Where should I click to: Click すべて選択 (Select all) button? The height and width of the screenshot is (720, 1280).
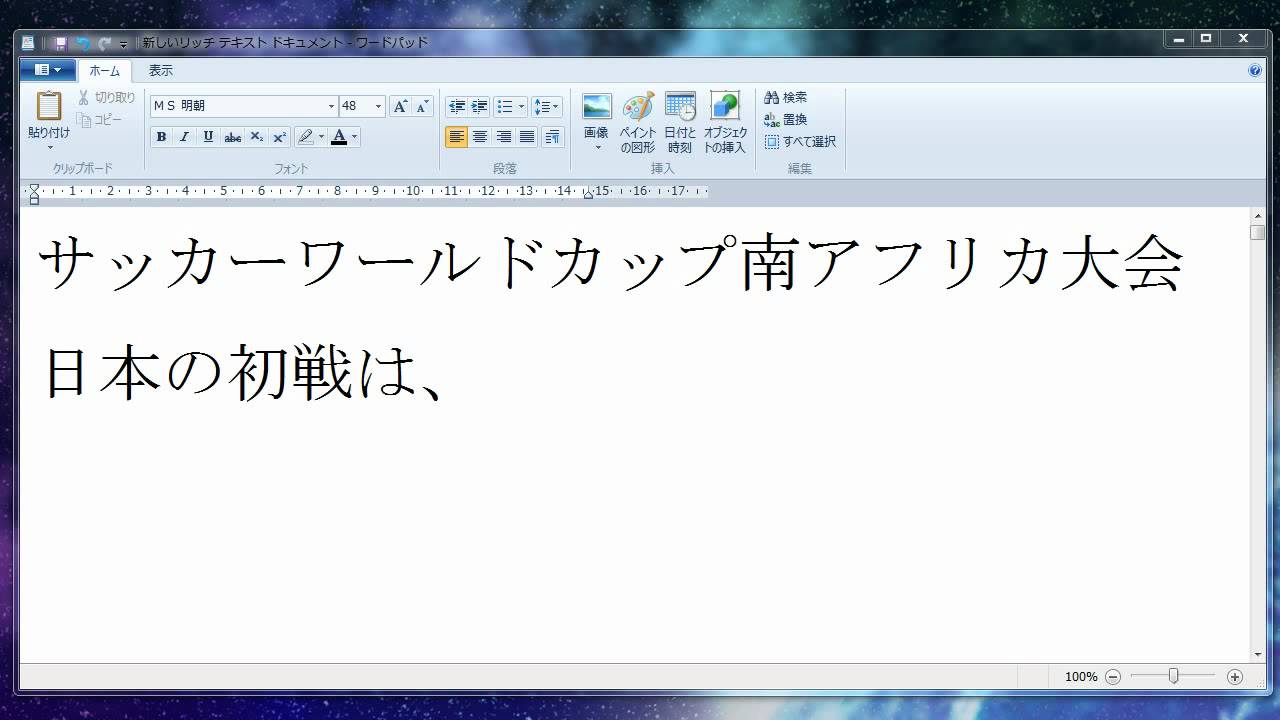[800, 141]
